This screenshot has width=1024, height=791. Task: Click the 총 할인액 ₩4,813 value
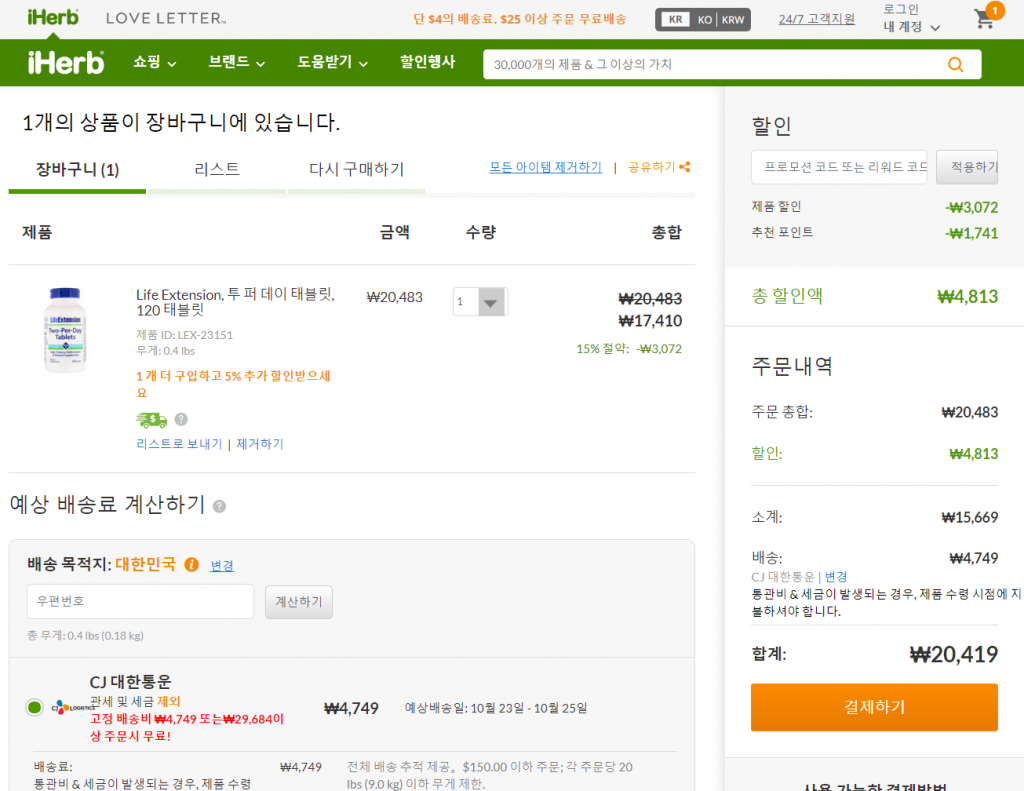967,297
